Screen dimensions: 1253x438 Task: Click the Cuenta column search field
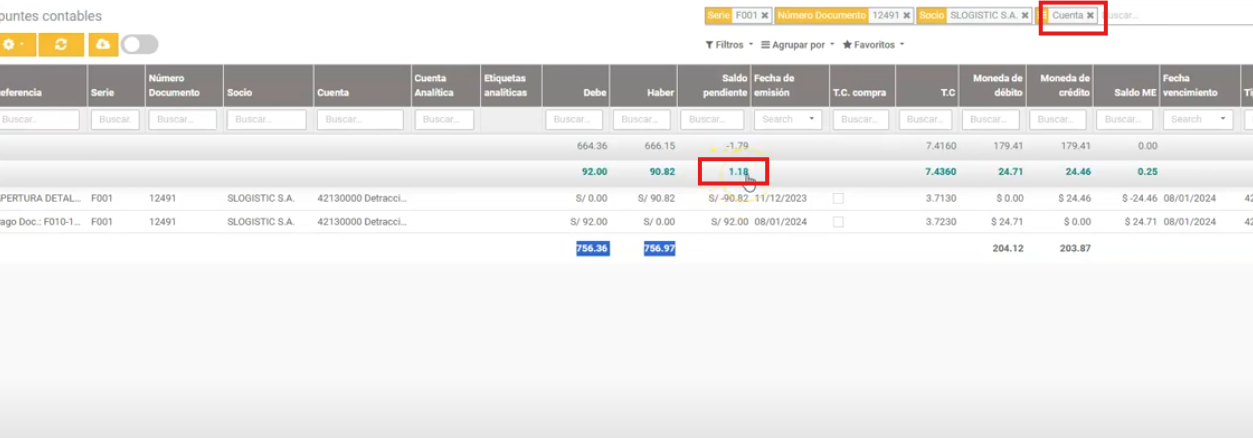coord(360,119)
